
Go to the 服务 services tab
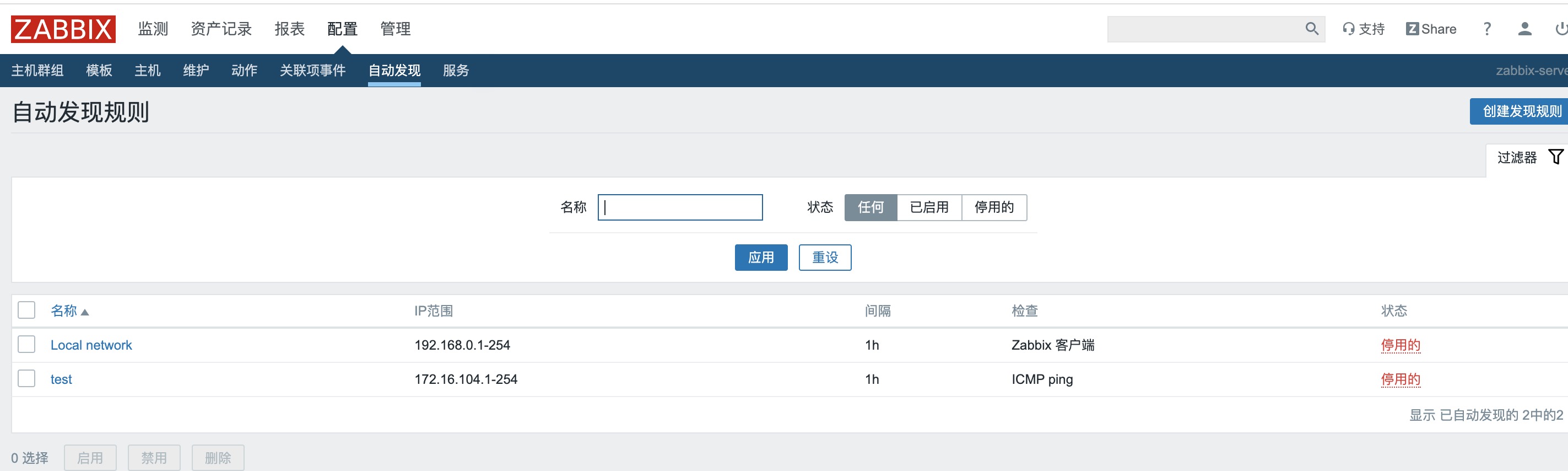pos(456,71)
